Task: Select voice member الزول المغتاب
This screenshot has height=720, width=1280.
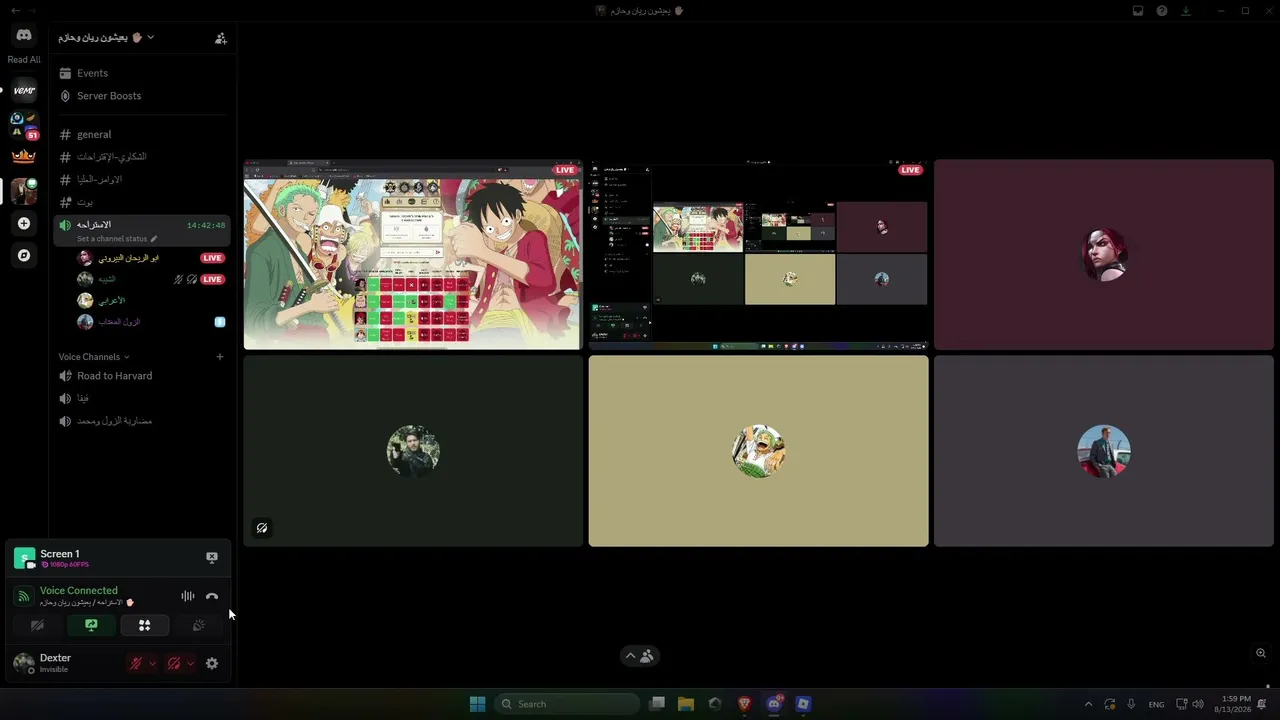Action: 152,322
